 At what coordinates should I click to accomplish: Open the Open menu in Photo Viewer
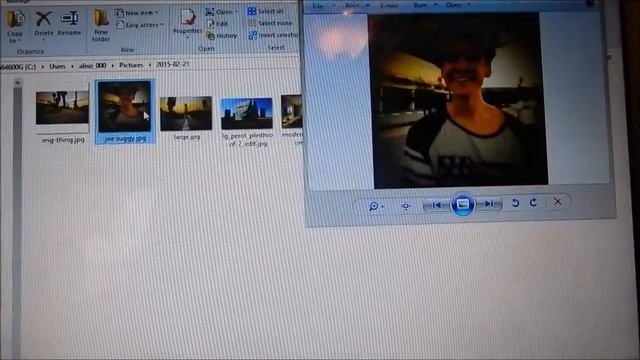click(x=453, y=5)
